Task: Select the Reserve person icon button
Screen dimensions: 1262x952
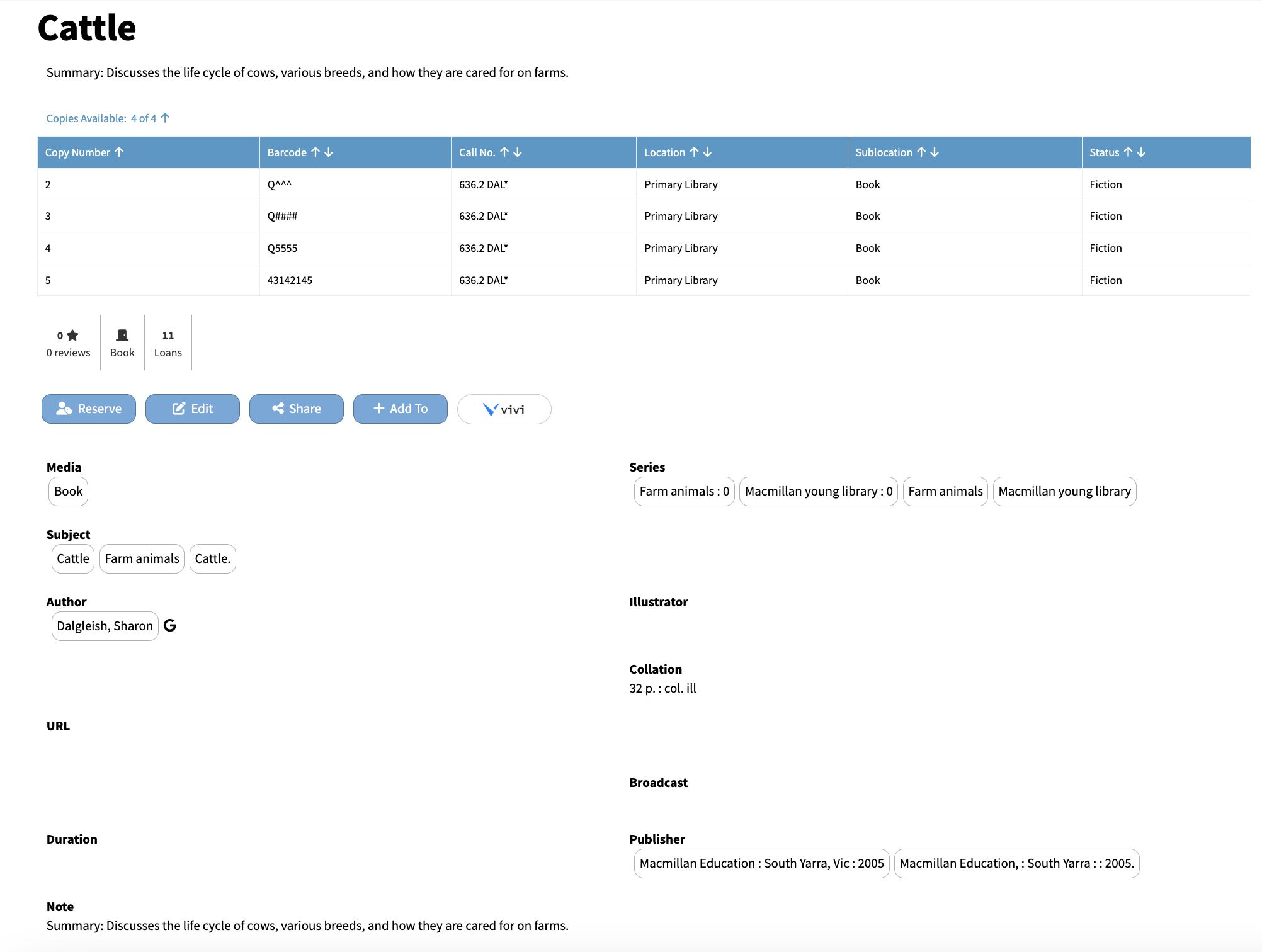Action: click(x=64, y=409)
